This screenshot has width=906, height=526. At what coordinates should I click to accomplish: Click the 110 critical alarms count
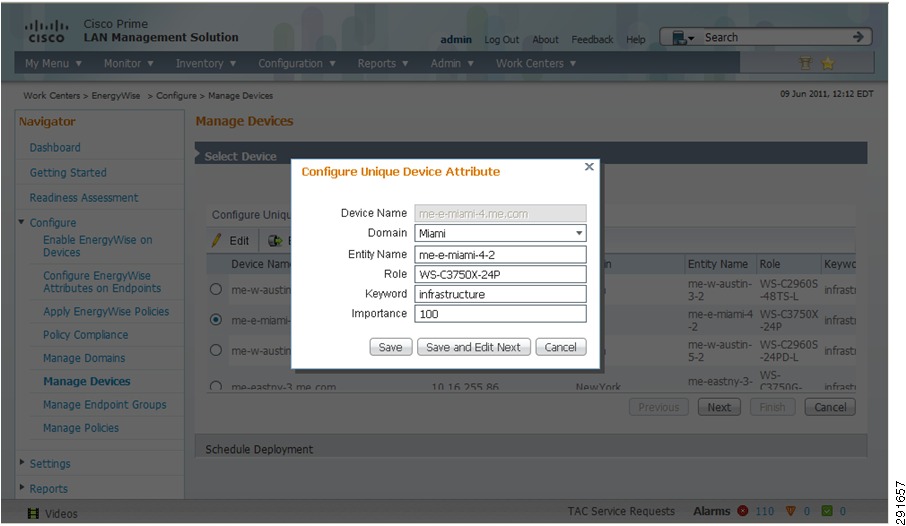click(x=764, y=511)
